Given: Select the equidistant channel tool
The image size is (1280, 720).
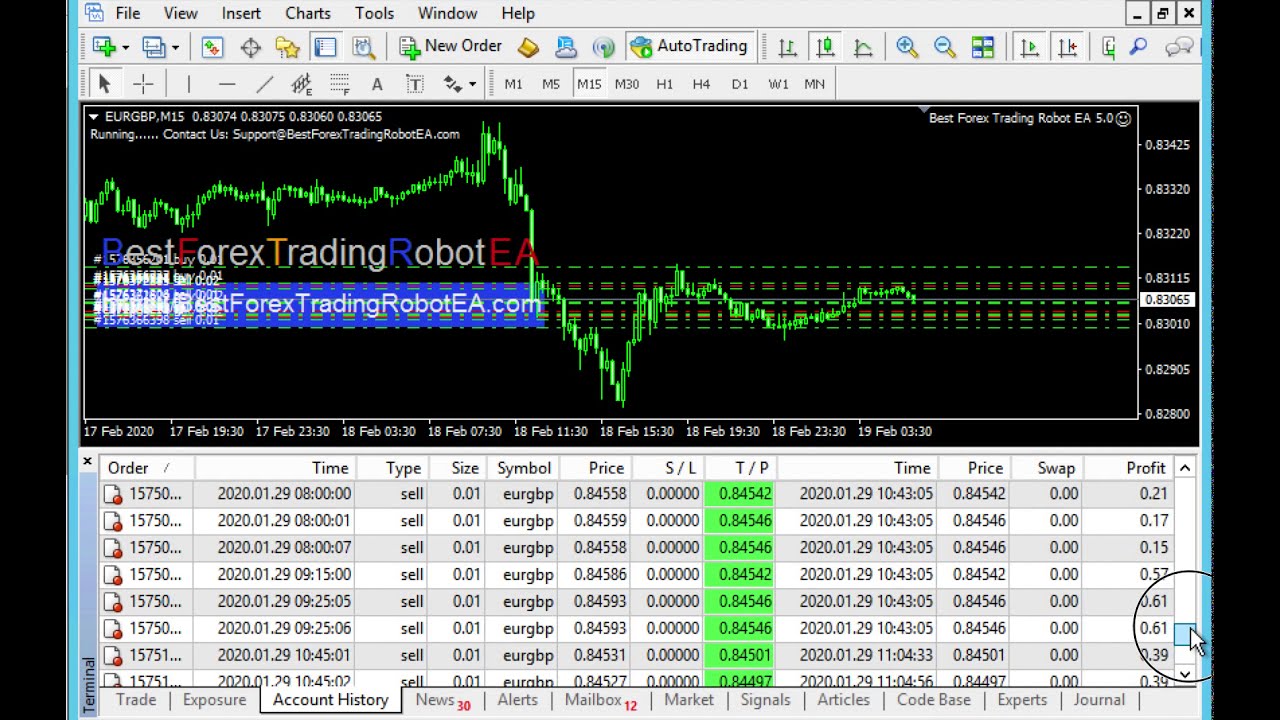Looking at the screenshot, I should tap(301, 84).
